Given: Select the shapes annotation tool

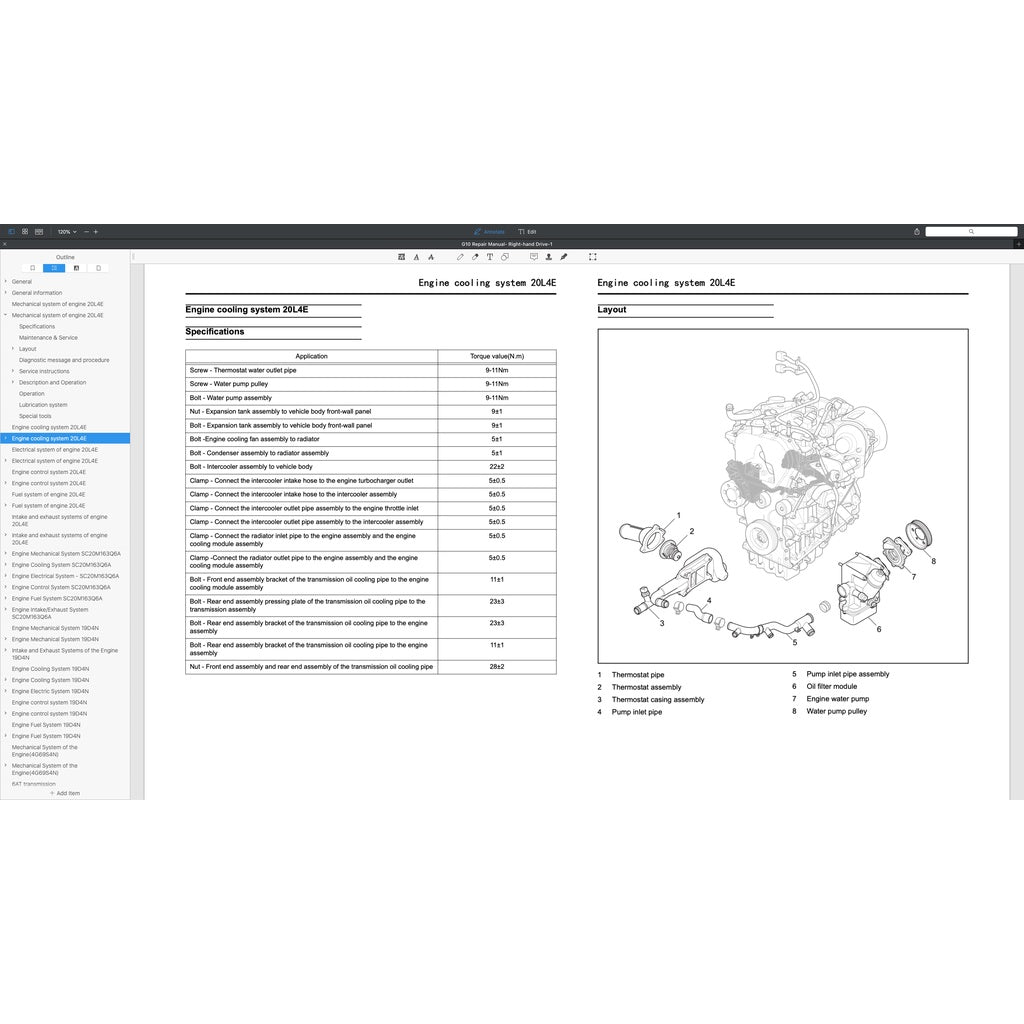Looking at the screenshot, I should (504, 257).
